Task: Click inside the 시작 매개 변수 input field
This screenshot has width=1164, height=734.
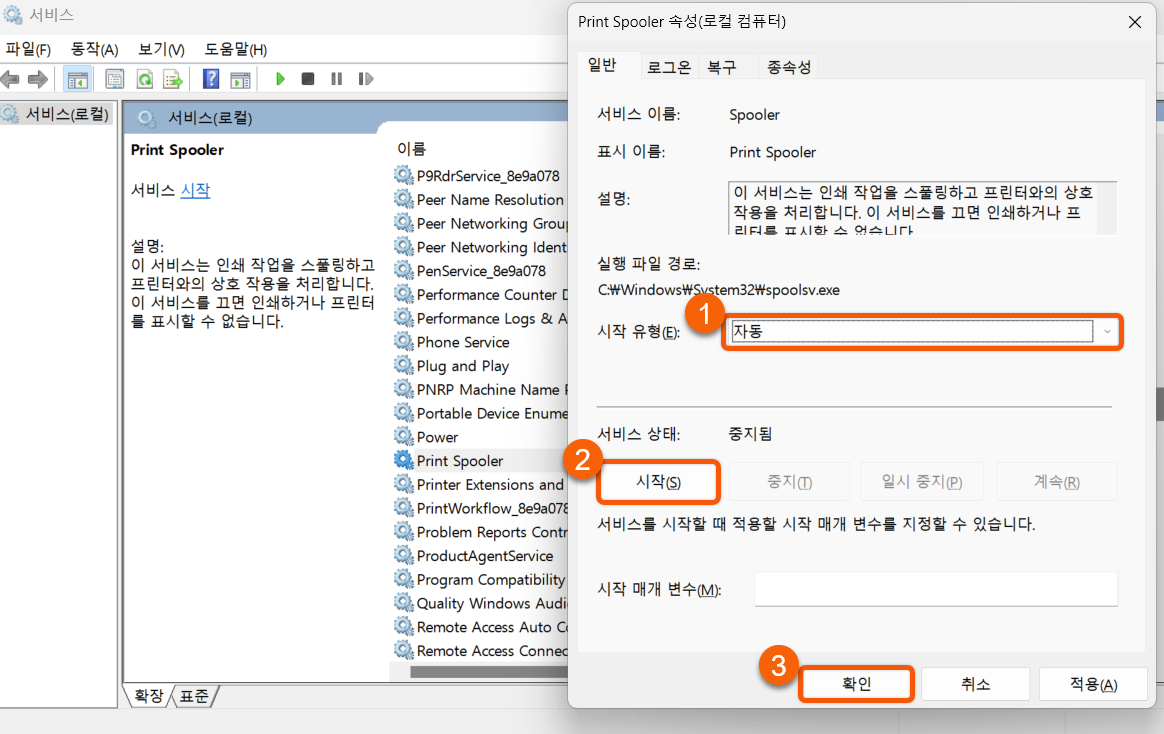Action: [935, 589]
